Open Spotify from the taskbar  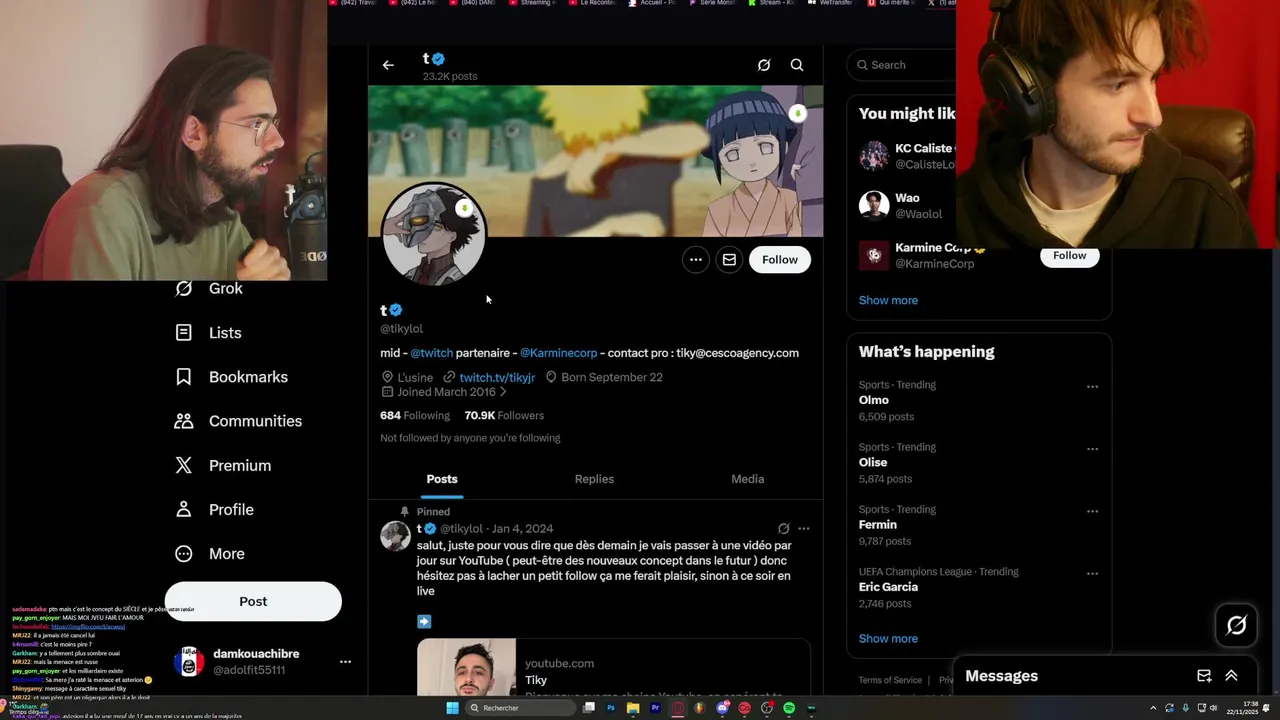click(x=789, y=708)
